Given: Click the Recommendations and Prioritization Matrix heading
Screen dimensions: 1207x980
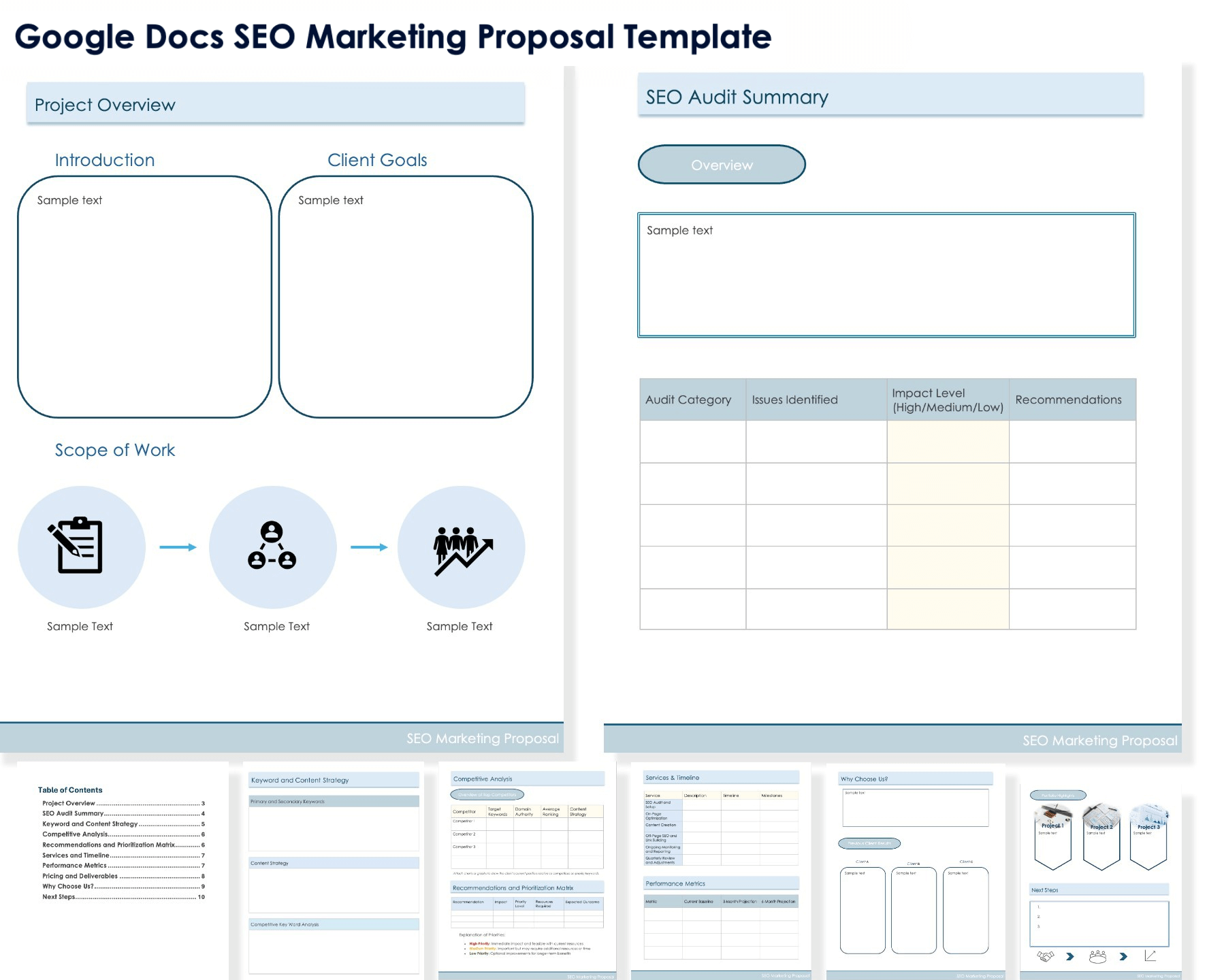Looking at the screenshot, I should tap(528, 887).
